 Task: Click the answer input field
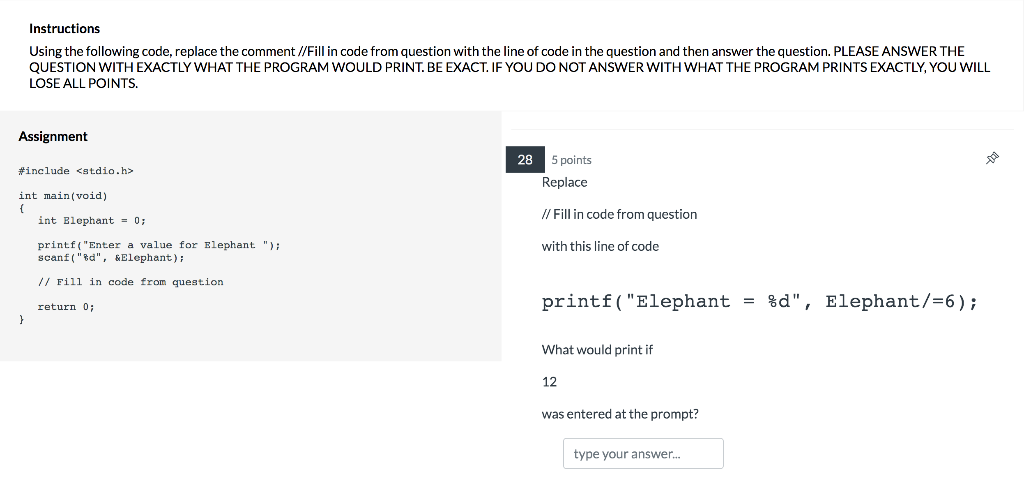643,453
